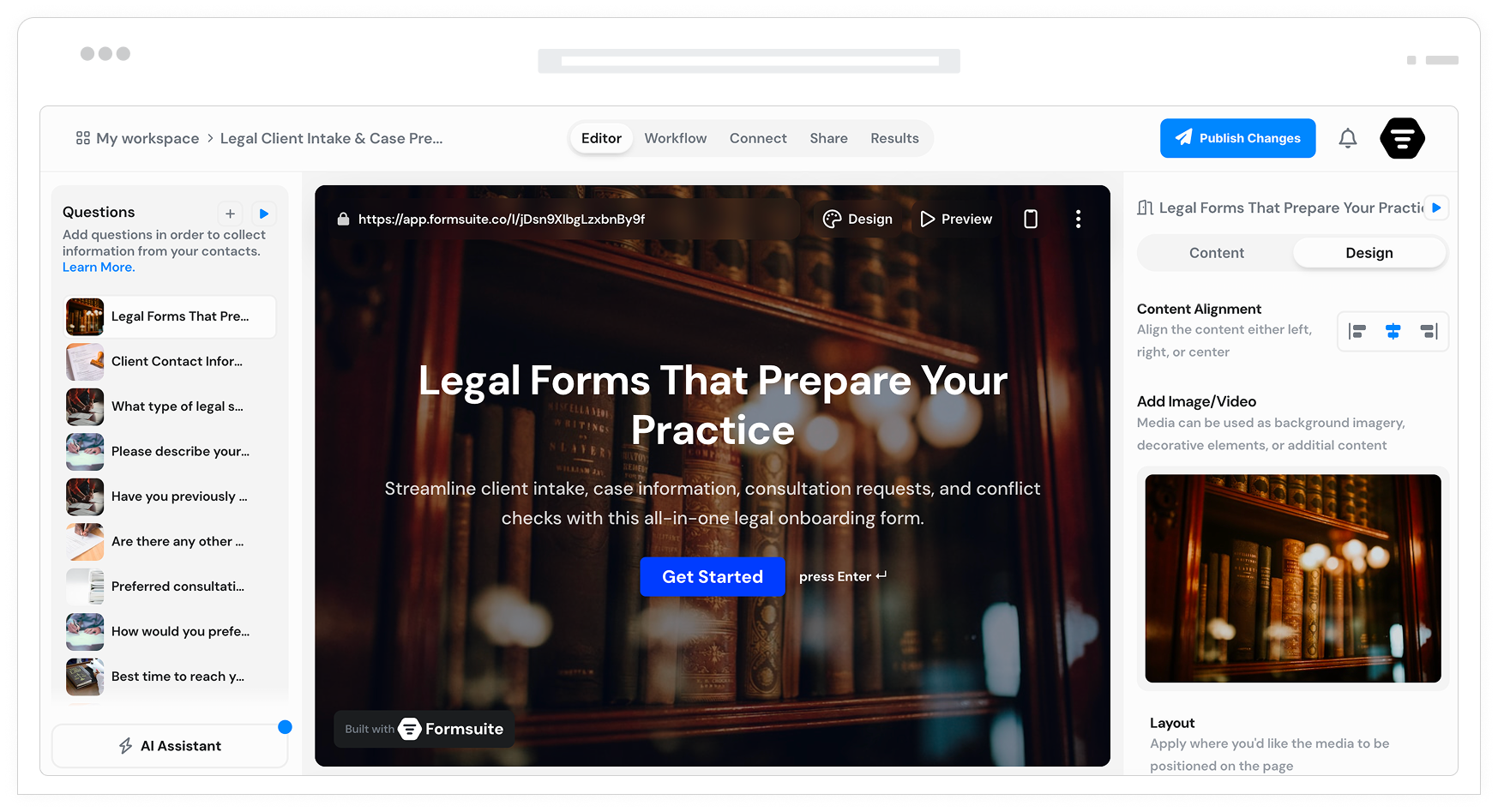Image resolution: width=1498 pixels, height=812 pixels.
Task: Open the AI Assistant
Action: [x=170, y=746]
